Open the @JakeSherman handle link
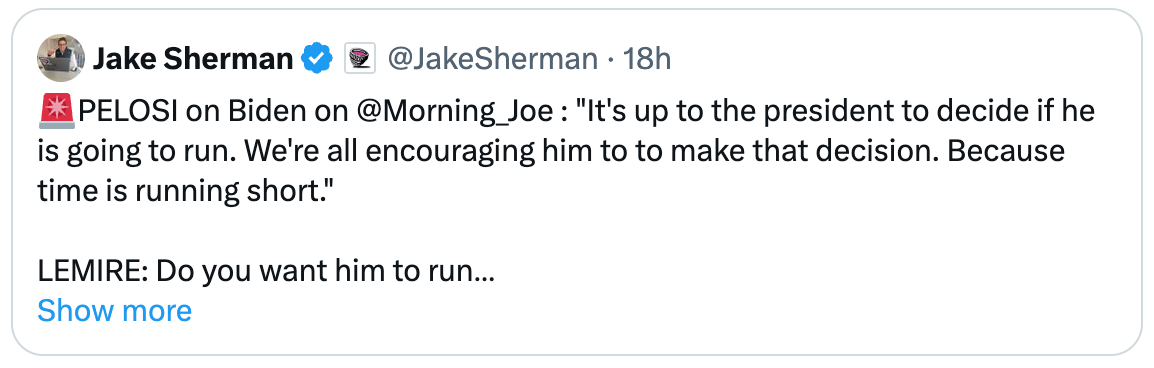 492,59
